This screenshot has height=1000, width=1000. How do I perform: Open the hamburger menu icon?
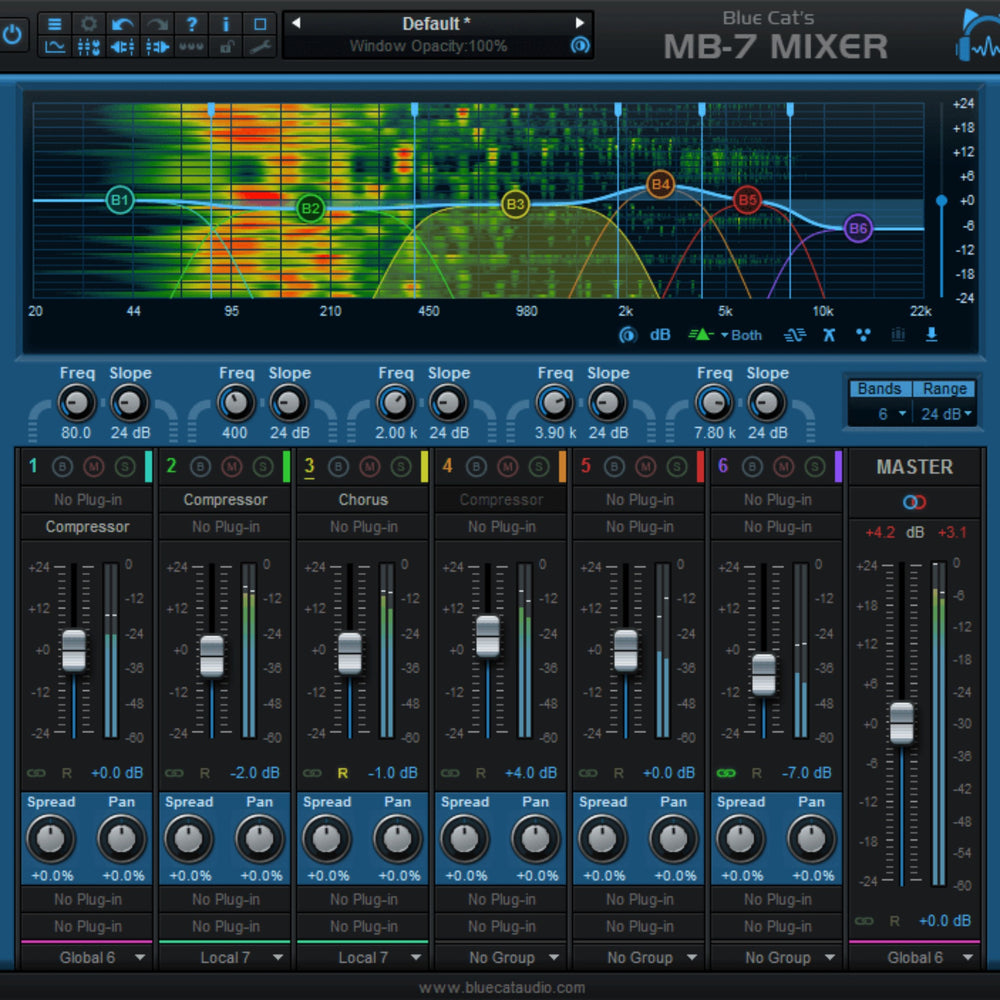pos(53,23)
